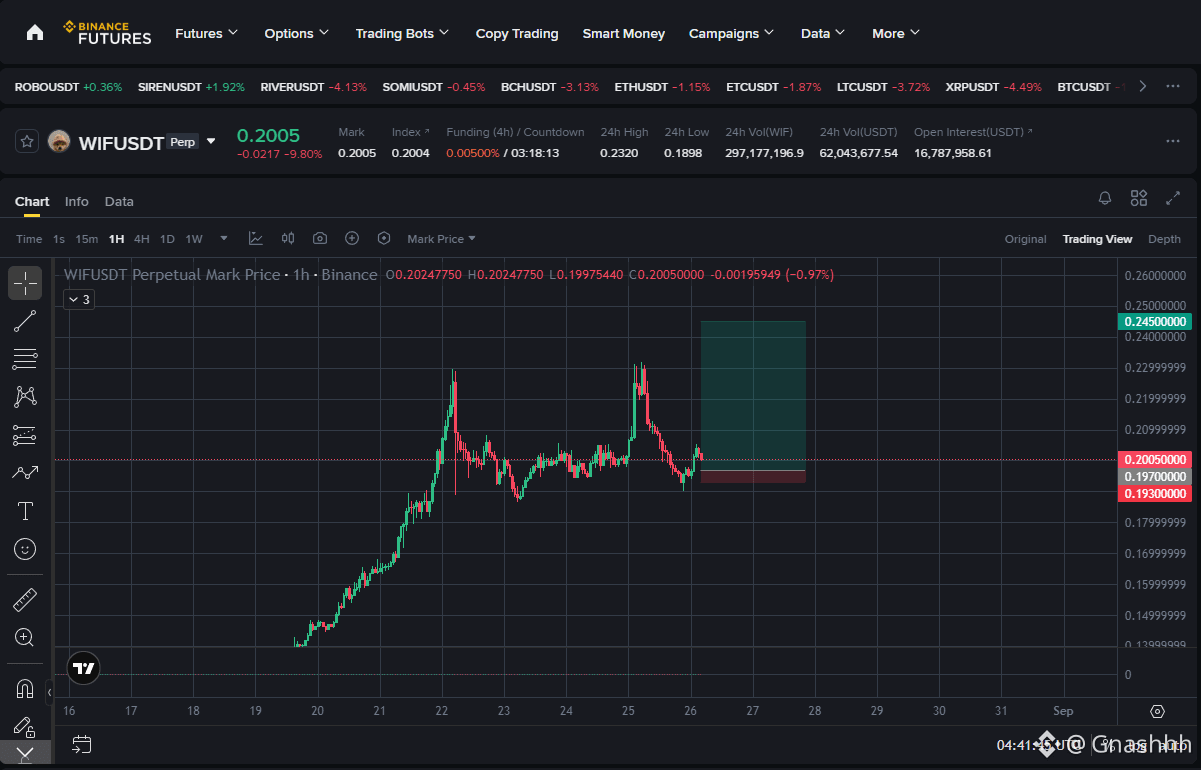Switch to Depth chart view
The height and width of the screenshot is (770, 1201).
click(1164, 239)
